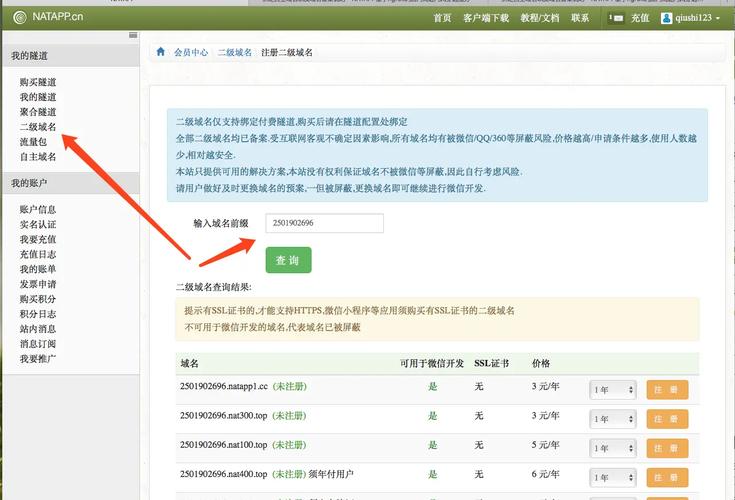Register the 2501902696.nat300.top domain
735x500 pixels.
tap(667, 419)
